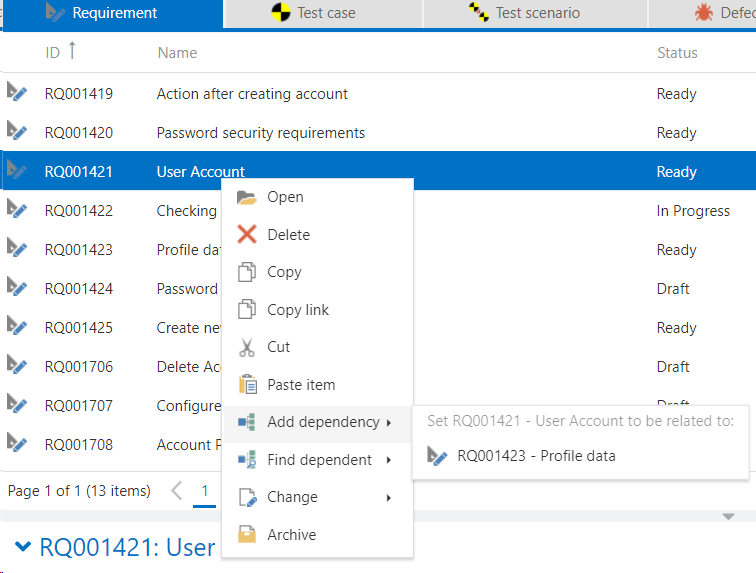The height and width of the screenshot is (573, 756).
Task: Expand the Change submenu arrow
Action: click(388, 498)
